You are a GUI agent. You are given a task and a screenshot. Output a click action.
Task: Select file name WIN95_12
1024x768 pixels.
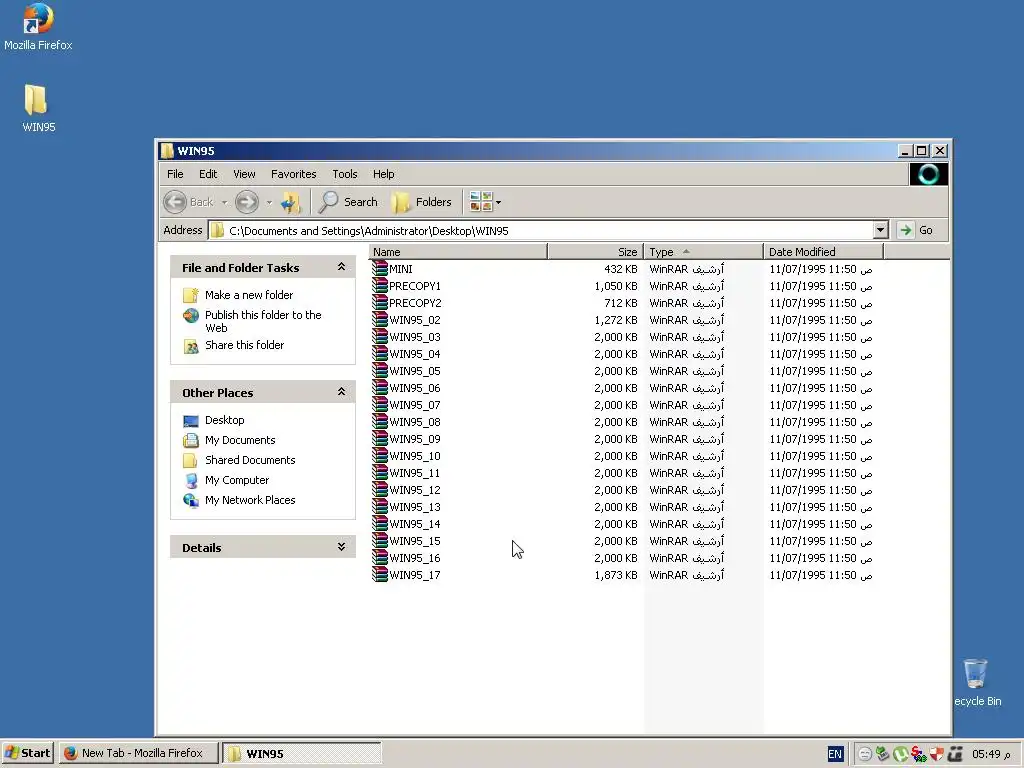pos(415,490)
